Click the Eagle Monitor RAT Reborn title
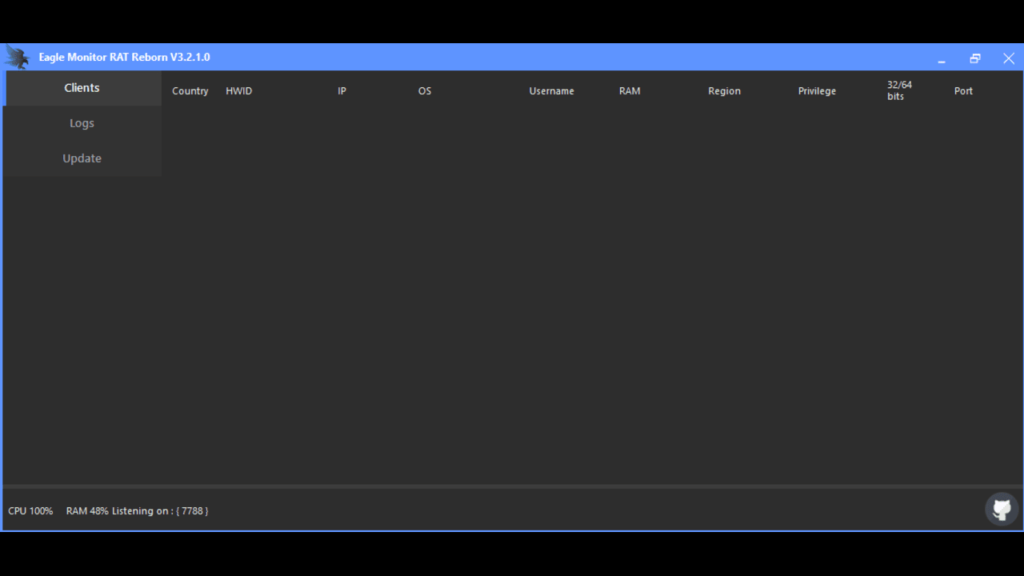 124,57
